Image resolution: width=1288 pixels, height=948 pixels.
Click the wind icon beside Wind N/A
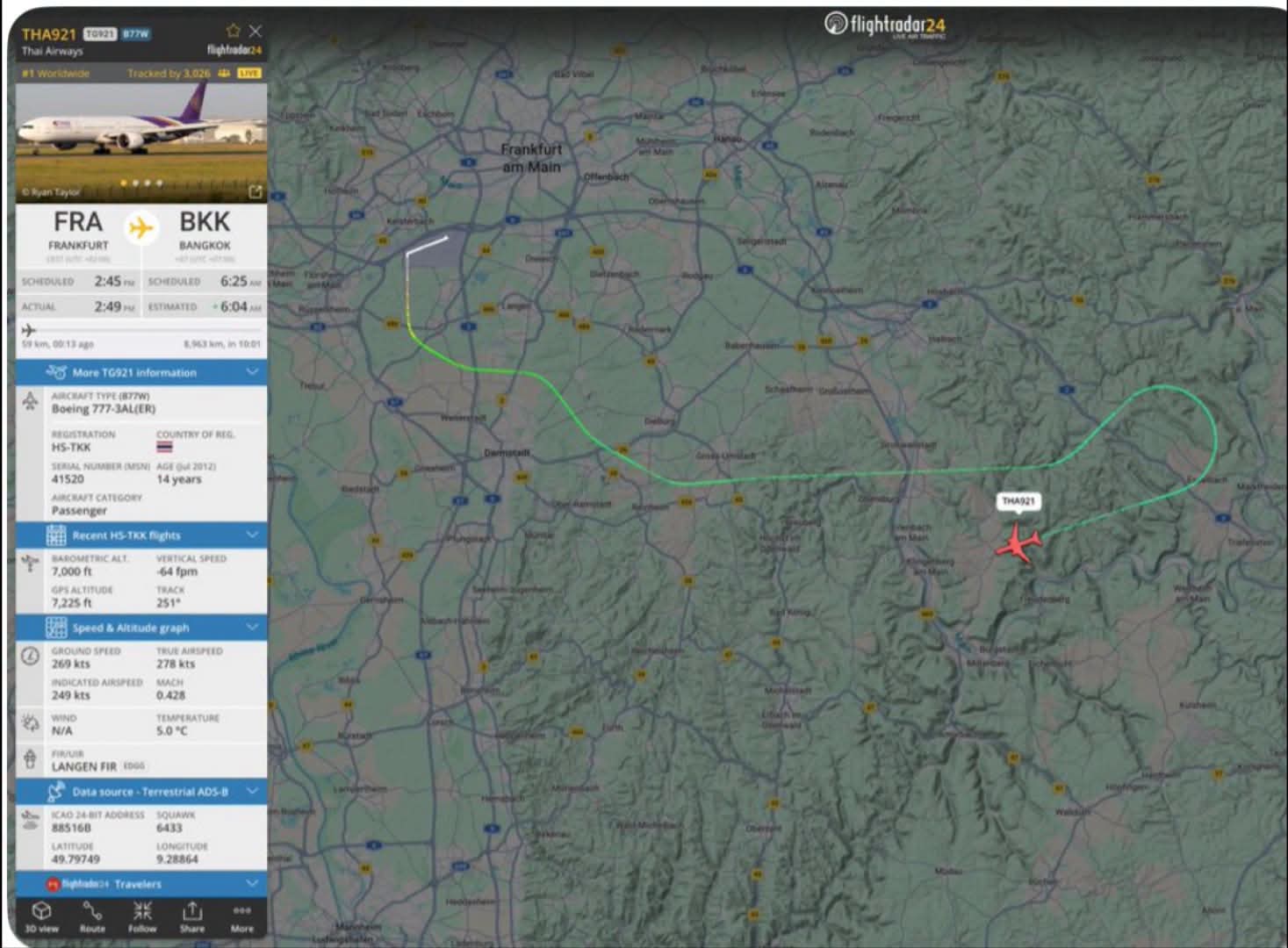tap(30, 723)
